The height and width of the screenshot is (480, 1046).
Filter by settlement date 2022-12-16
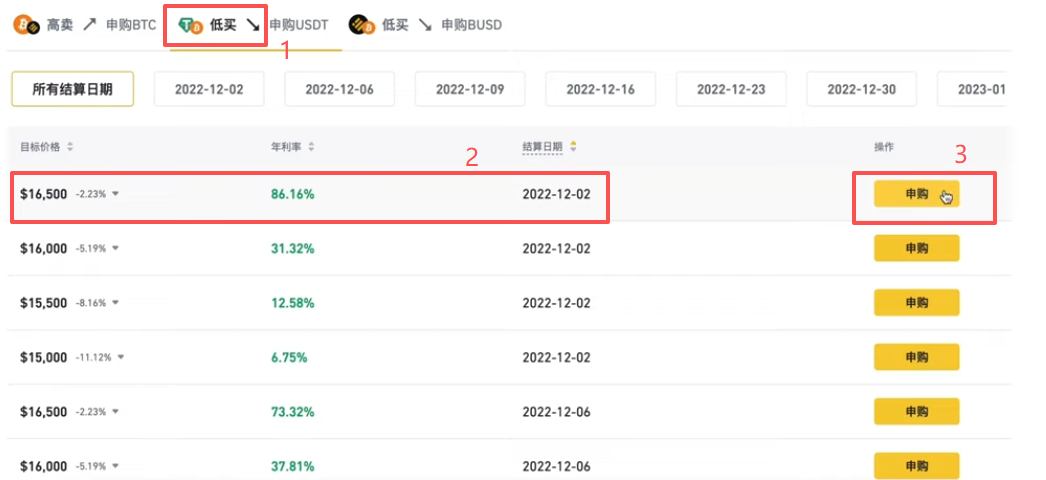[600, 89]
